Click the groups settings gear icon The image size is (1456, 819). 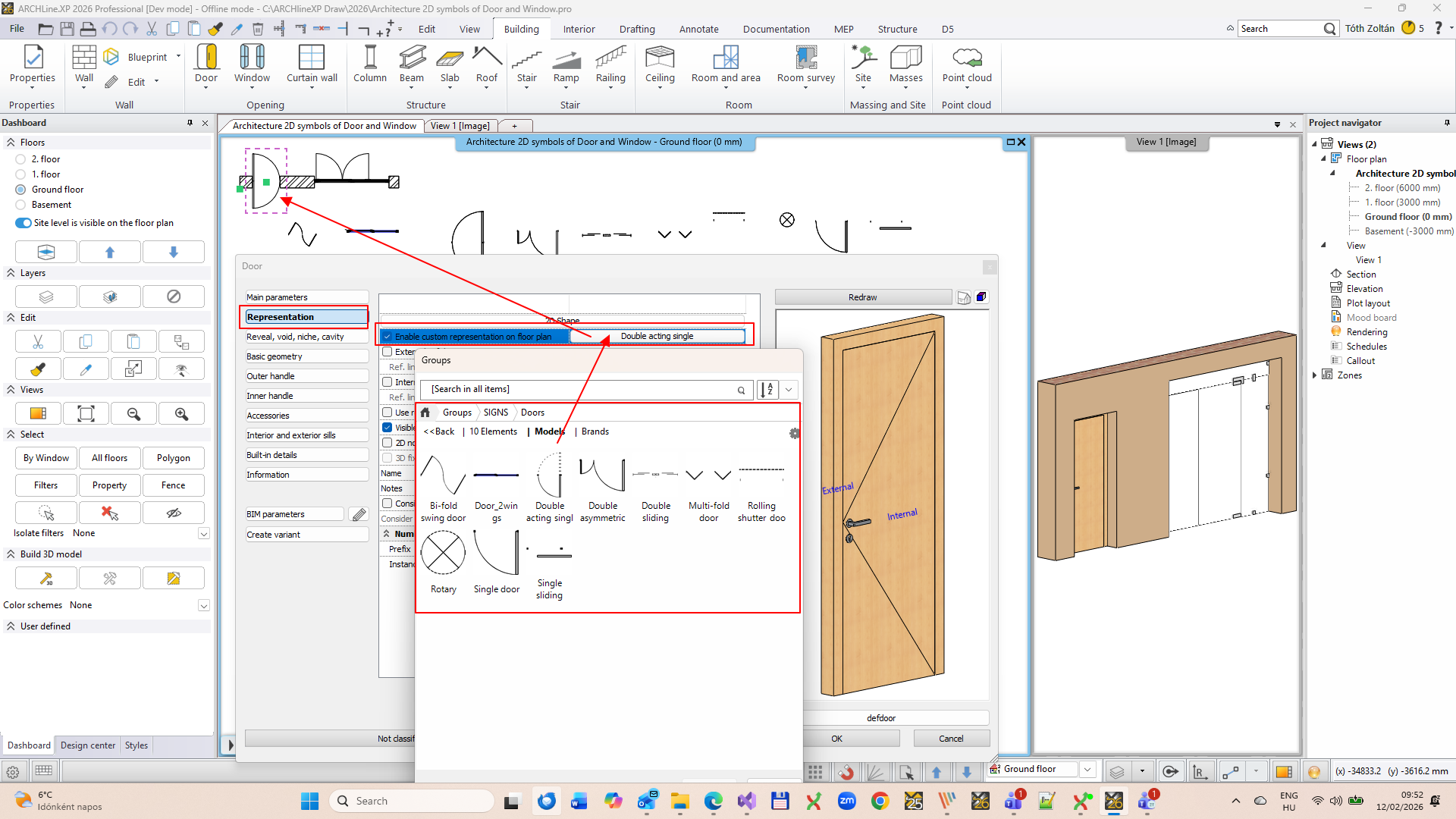click(x=794, y=434)
